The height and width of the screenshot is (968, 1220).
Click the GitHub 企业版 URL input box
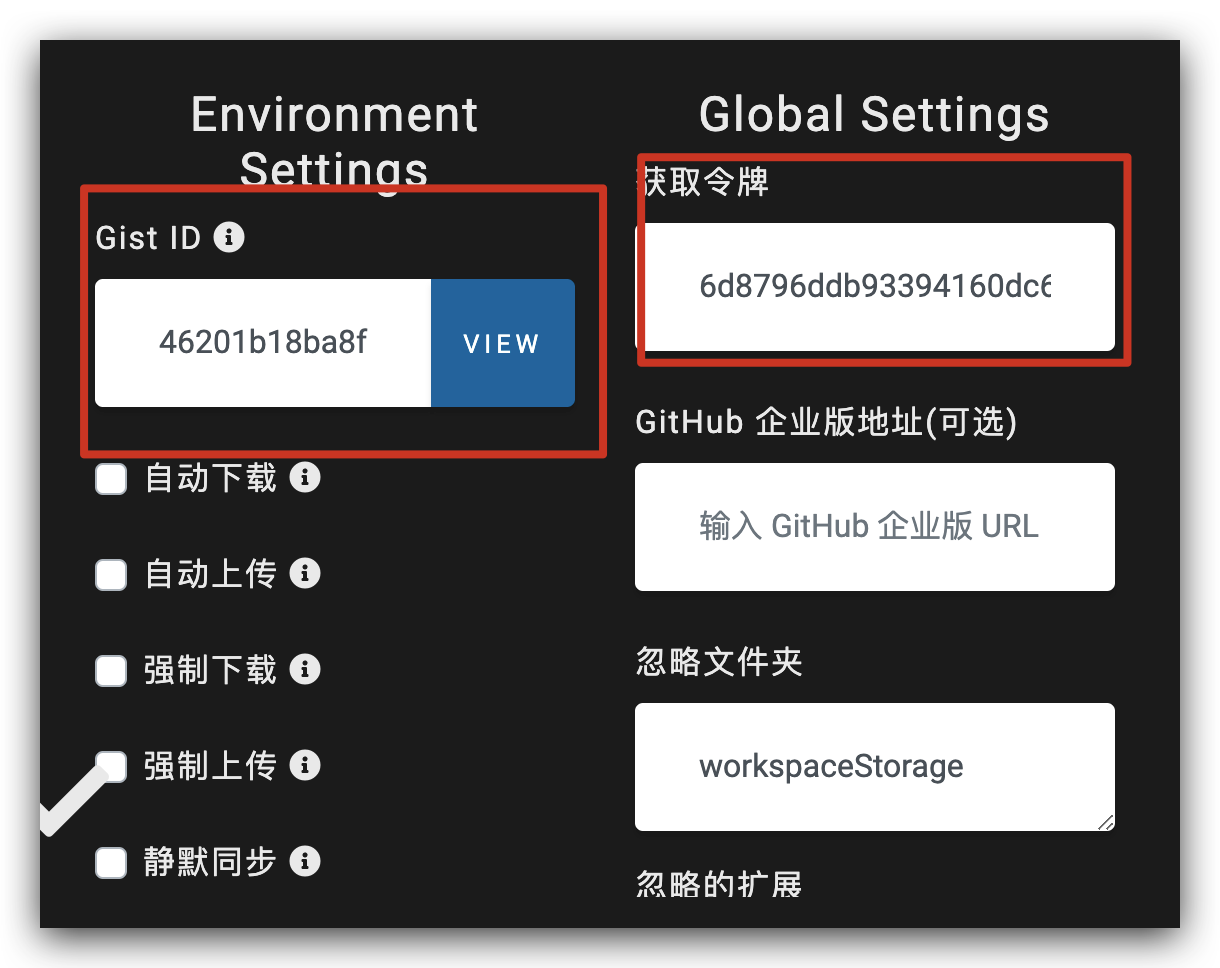874,526
